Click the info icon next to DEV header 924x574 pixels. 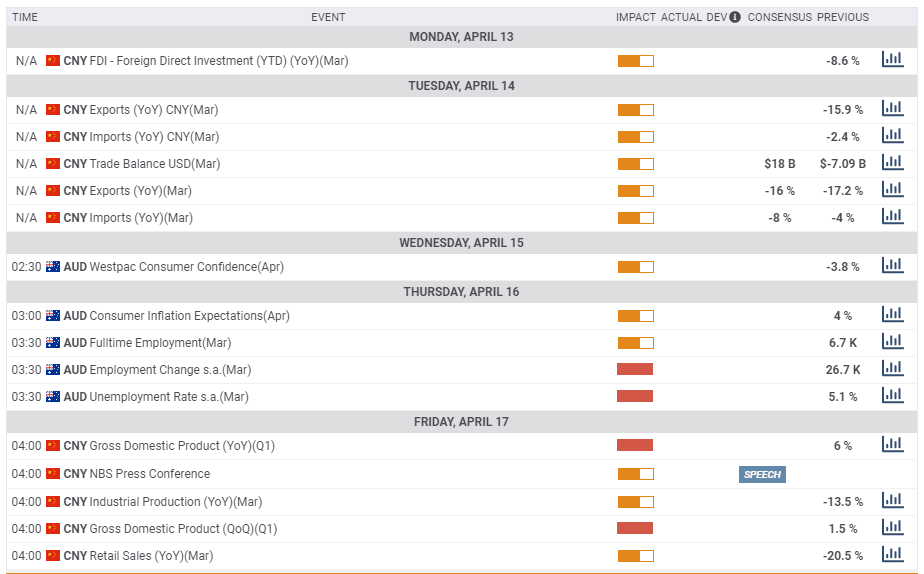[x=735, y=17]
